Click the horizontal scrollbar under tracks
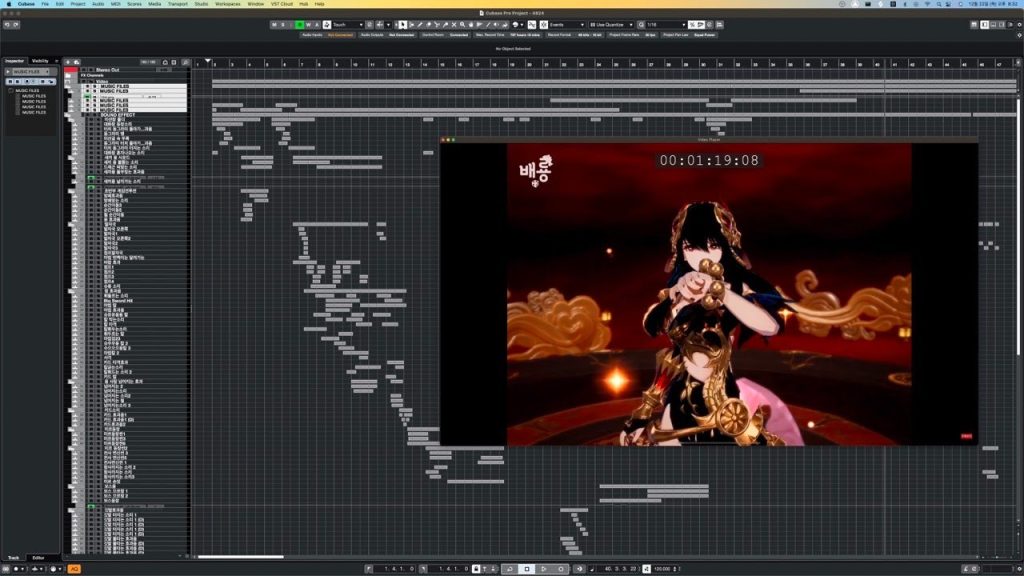 [240, 557]
